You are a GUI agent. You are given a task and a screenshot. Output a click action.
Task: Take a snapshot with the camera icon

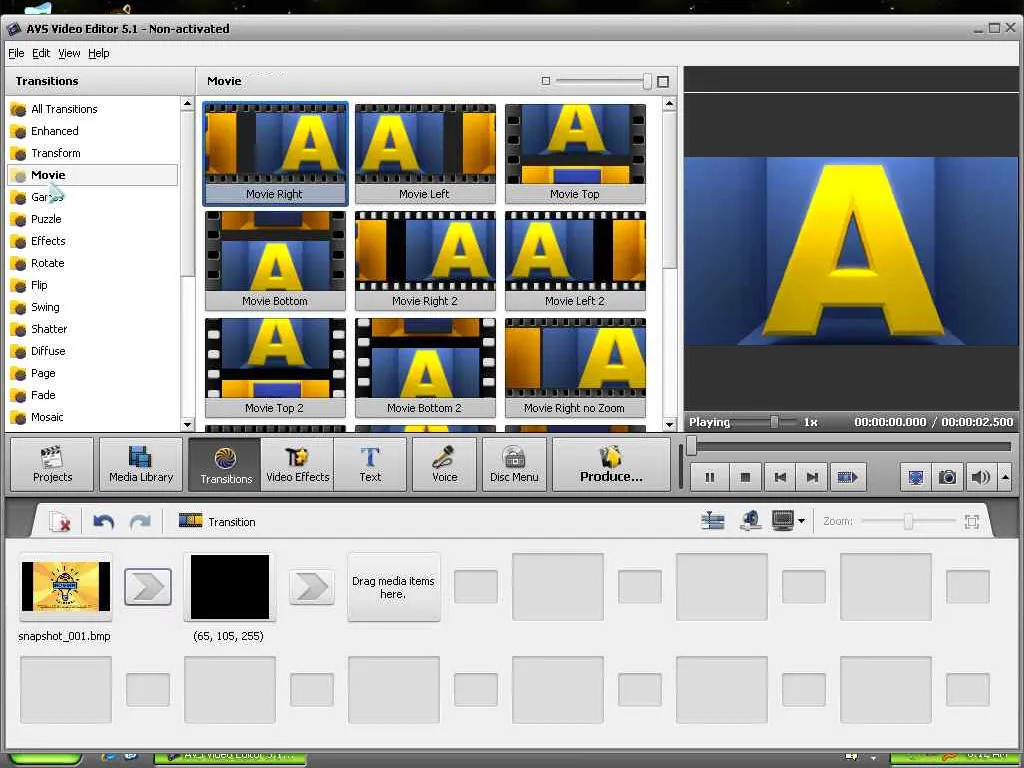(947, 477)
